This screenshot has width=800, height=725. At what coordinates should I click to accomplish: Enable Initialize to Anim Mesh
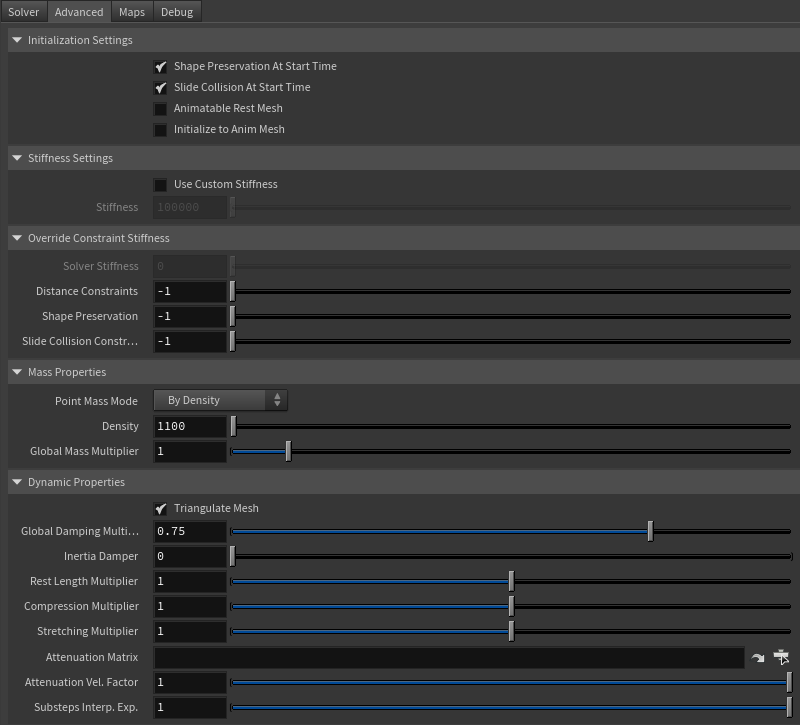[x=161, y=129]
